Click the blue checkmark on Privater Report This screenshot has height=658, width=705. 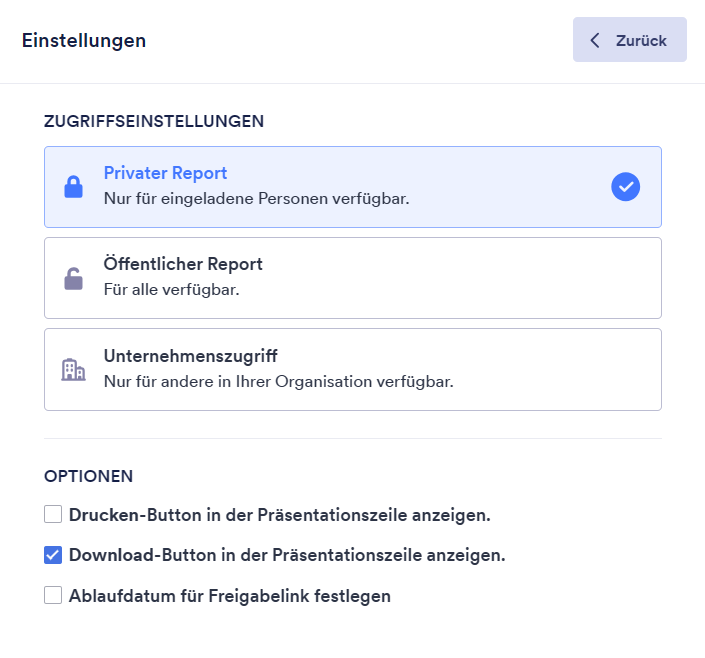[625, 187]
